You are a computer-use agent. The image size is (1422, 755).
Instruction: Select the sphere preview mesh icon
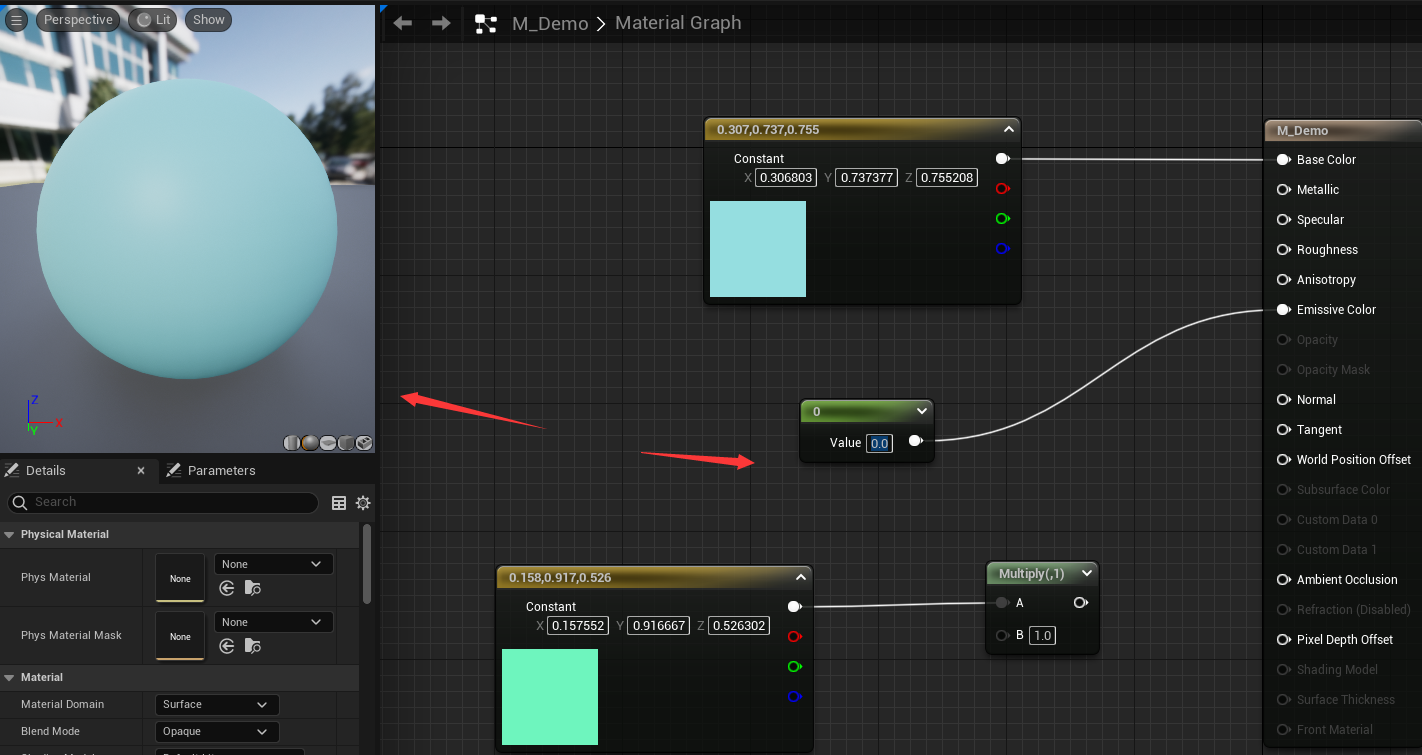coord(310,443)
